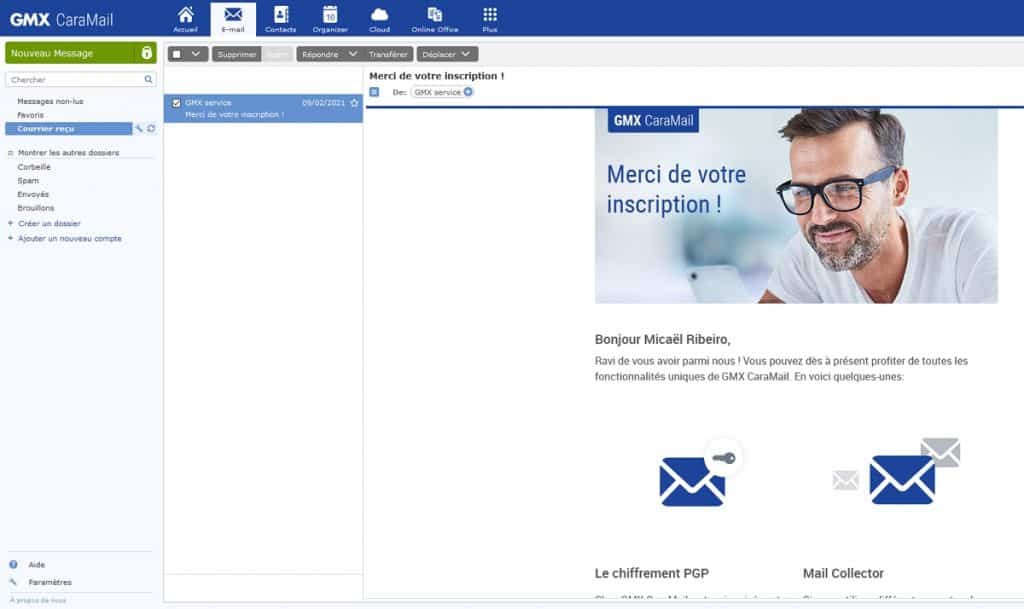
Task: Open the select-all dropdown arrow
Action: (196, 54)
